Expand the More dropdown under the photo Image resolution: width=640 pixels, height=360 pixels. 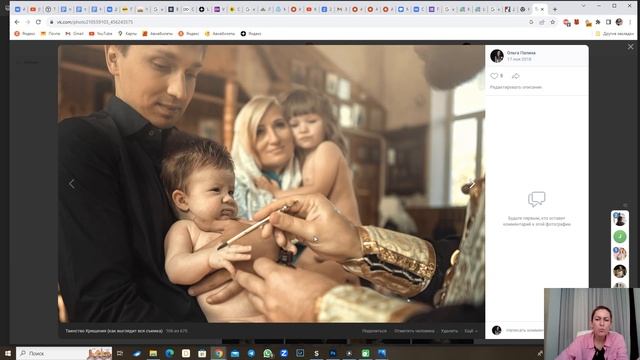point(471,331)
